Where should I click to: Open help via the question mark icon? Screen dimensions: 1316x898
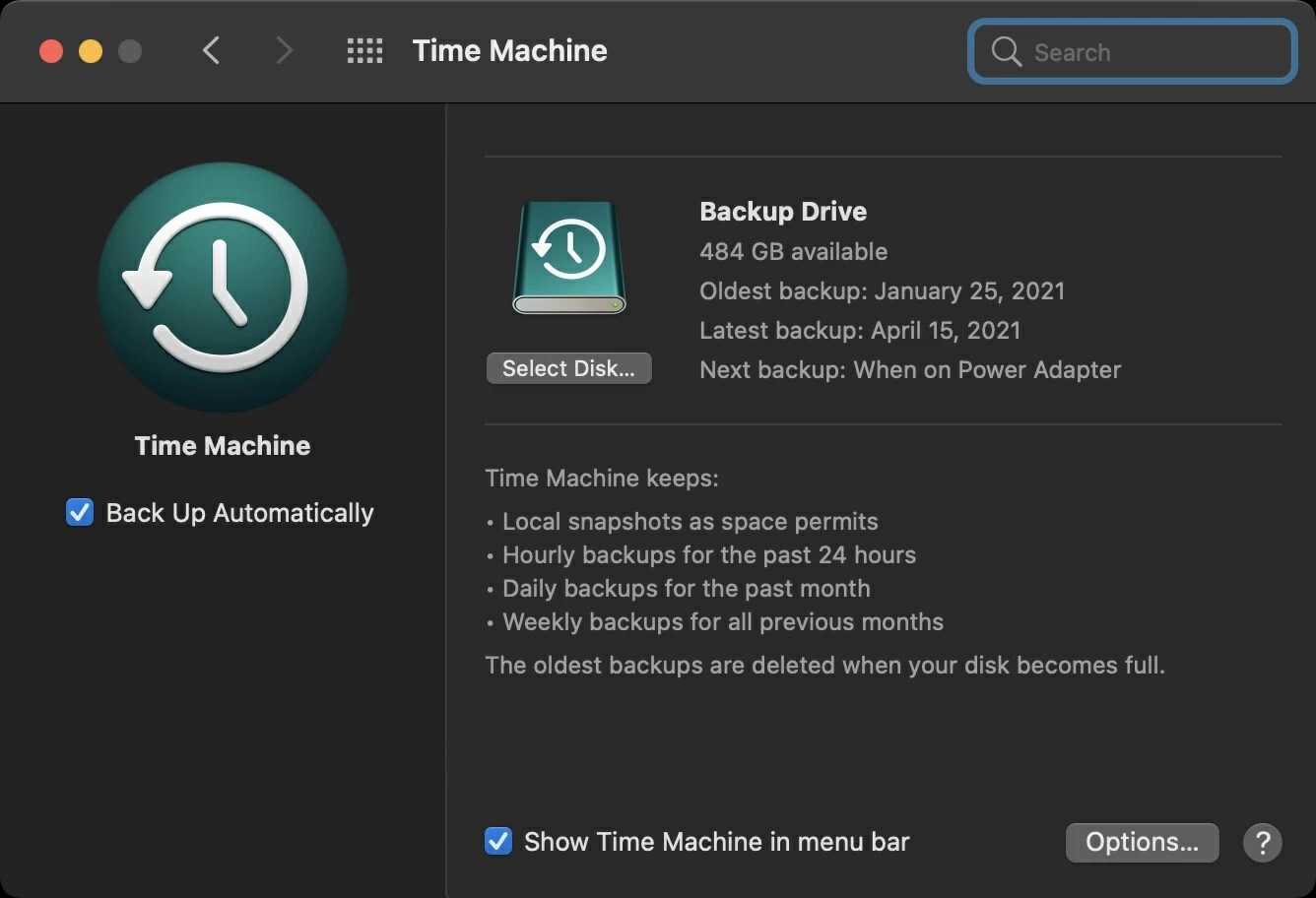point(1263,843)
